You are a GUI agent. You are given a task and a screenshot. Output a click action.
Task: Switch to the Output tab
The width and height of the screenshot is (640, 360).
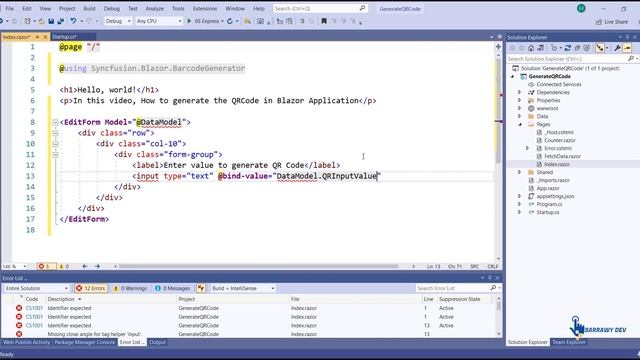click(x=157, y=342)
